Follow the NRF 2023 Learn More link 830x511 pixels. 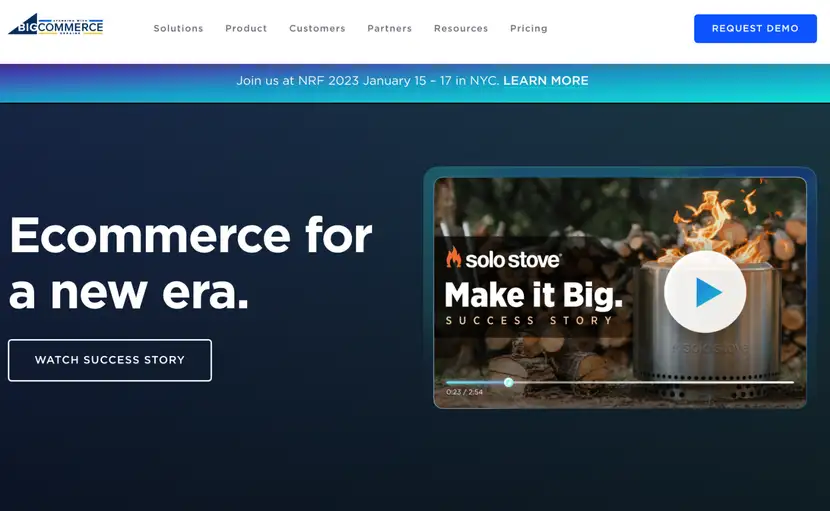tap(546, 80)
